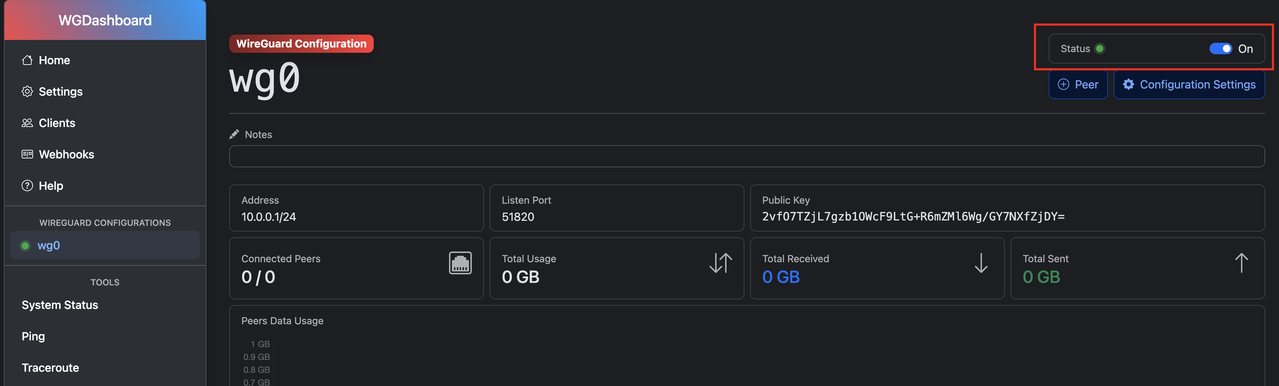Click the Total Usage value 0 GB
The image size is (1279, 386).
pos(520,277)
